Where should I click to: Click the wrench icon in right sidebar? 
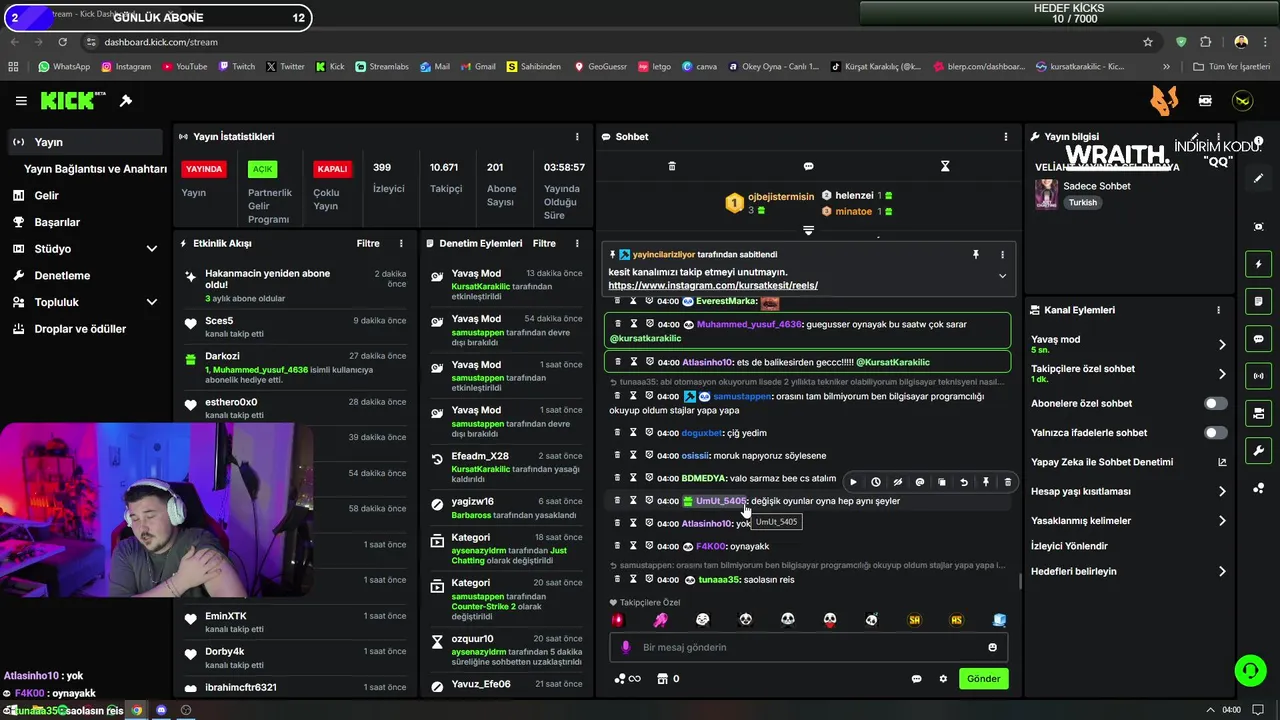coord(1259,451)
